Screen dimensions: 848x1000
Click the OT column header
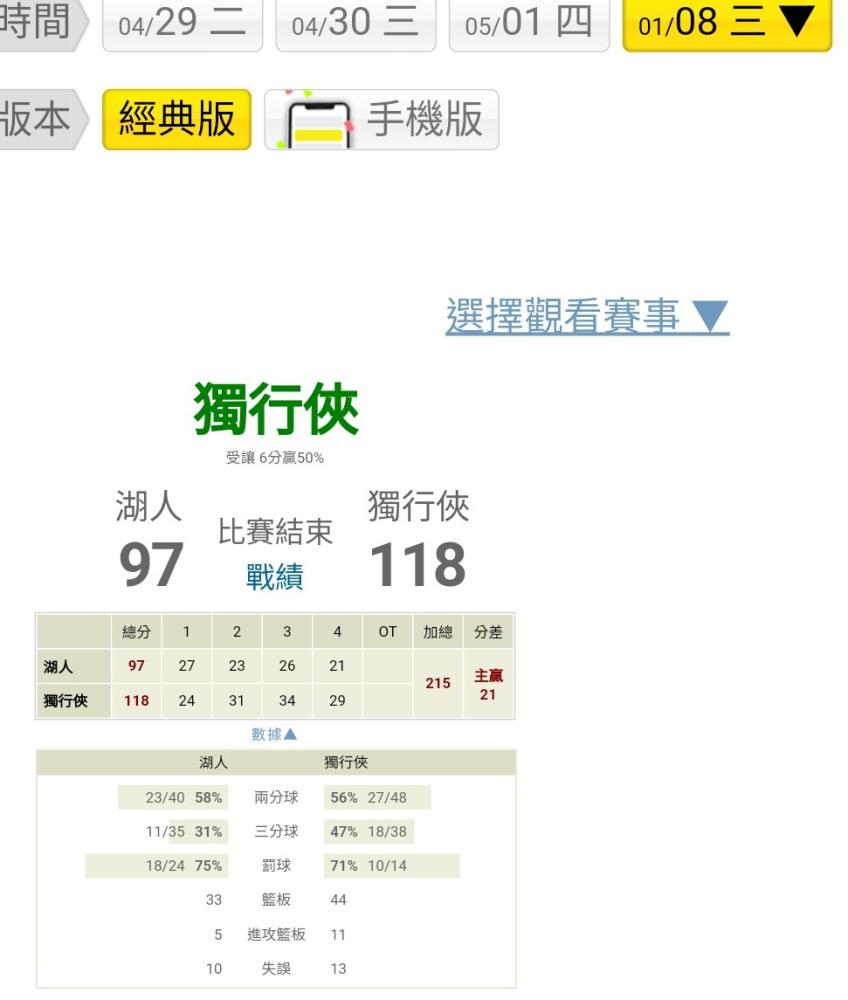(388, 631)
